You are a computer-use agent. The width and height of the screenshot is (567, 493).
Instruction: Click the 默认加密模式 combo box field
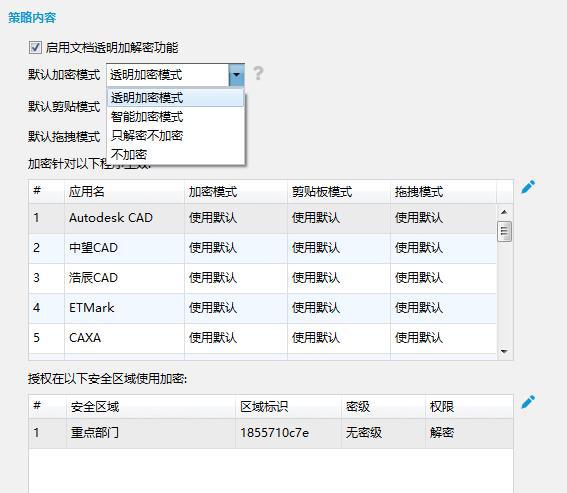click(x=175, y=75)
